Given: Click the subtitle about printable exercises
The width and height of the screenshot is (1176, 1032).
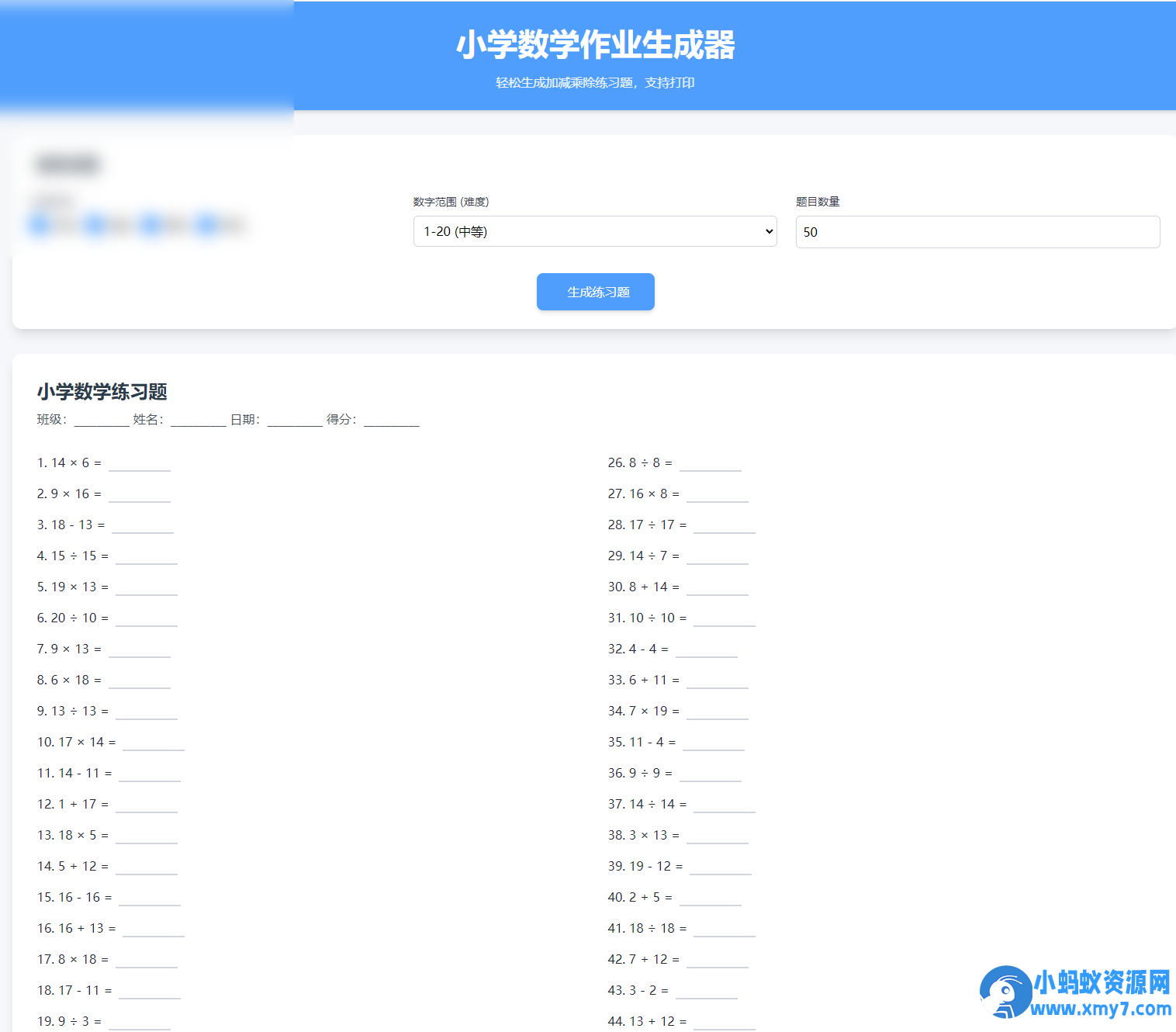Looking at the screenshot, I should (595, 82).
